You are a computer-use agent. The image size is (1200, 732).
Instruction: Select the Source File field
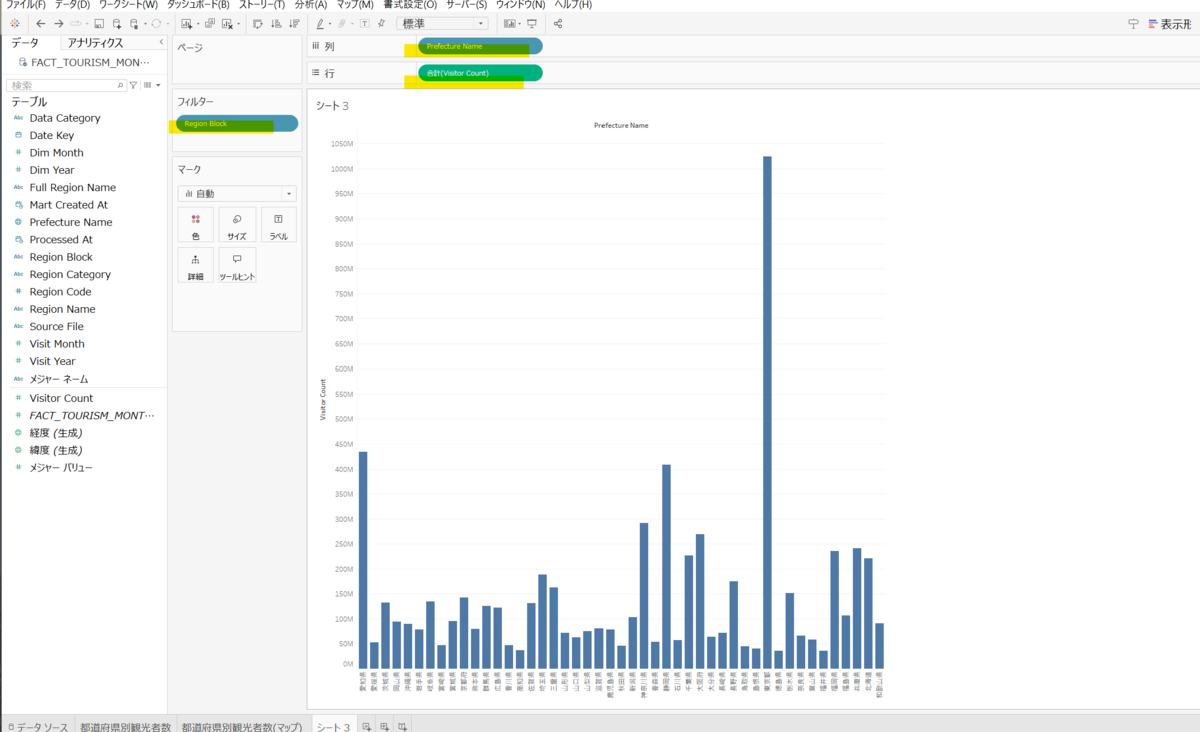[57, 326]
